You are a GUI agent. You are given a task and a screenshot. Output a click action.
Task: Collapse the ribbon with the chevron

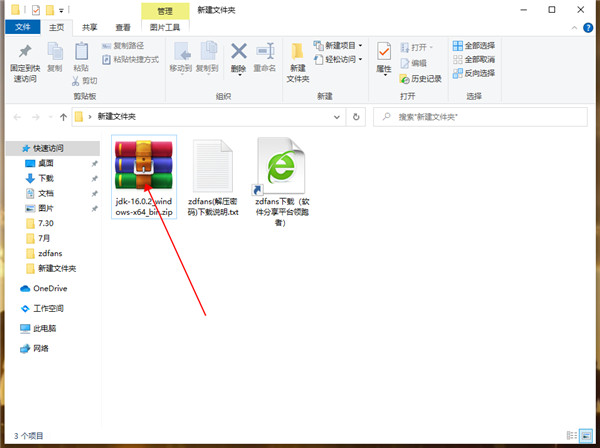tap(574, 28)
